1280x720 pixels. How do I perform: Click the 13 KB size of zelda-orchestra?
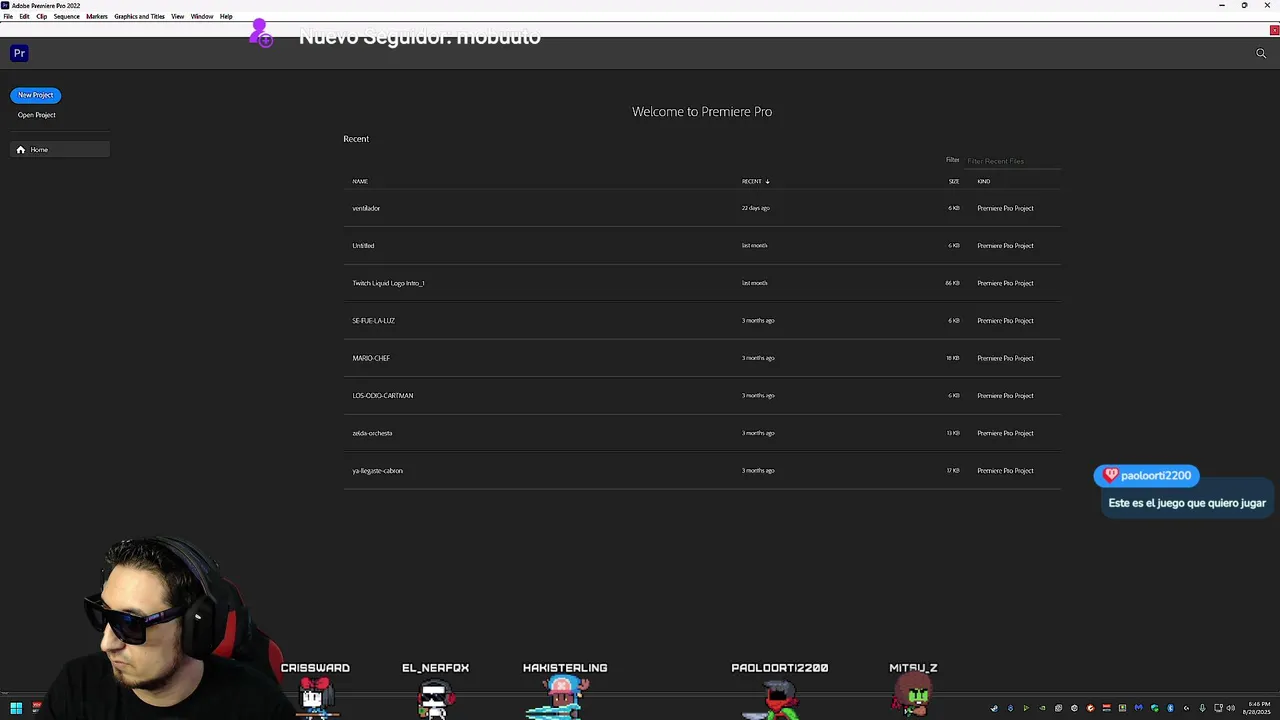(953, 433)
